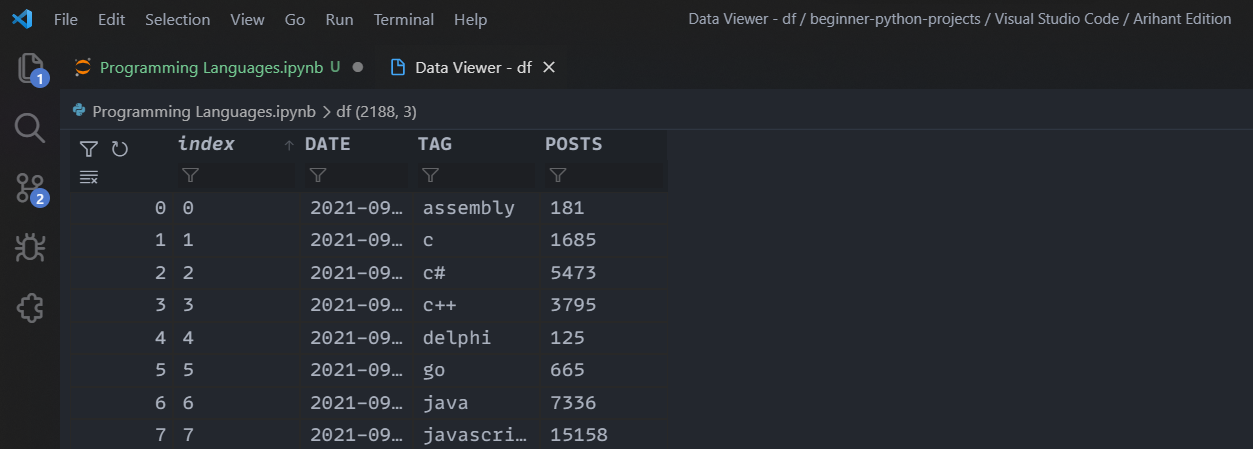The height and width of the screenshot is (449, 1253).
Task: Select the javascript row cell
Action: 480,434
